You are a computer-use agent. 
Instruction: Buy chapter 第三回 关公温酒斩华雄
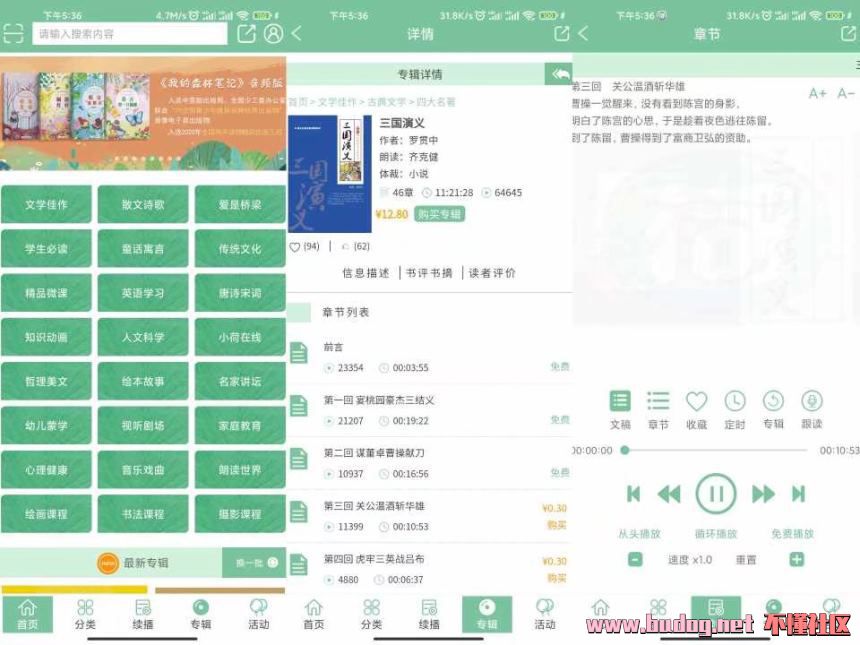tap(556, 525)
